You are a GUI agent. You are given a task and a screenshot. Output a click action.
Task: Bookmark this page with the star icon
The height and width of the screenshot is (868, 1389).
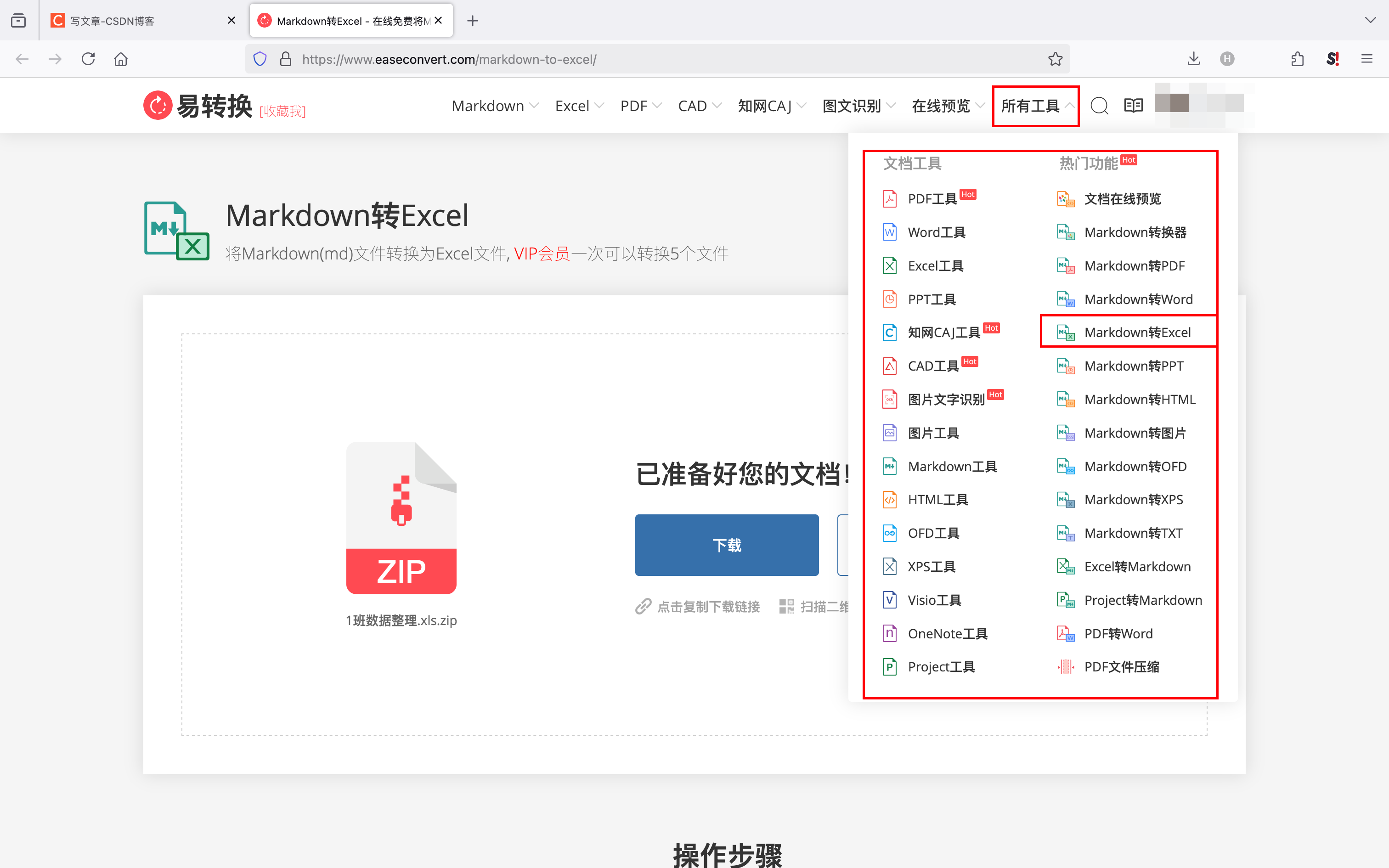coord(1055,59)
